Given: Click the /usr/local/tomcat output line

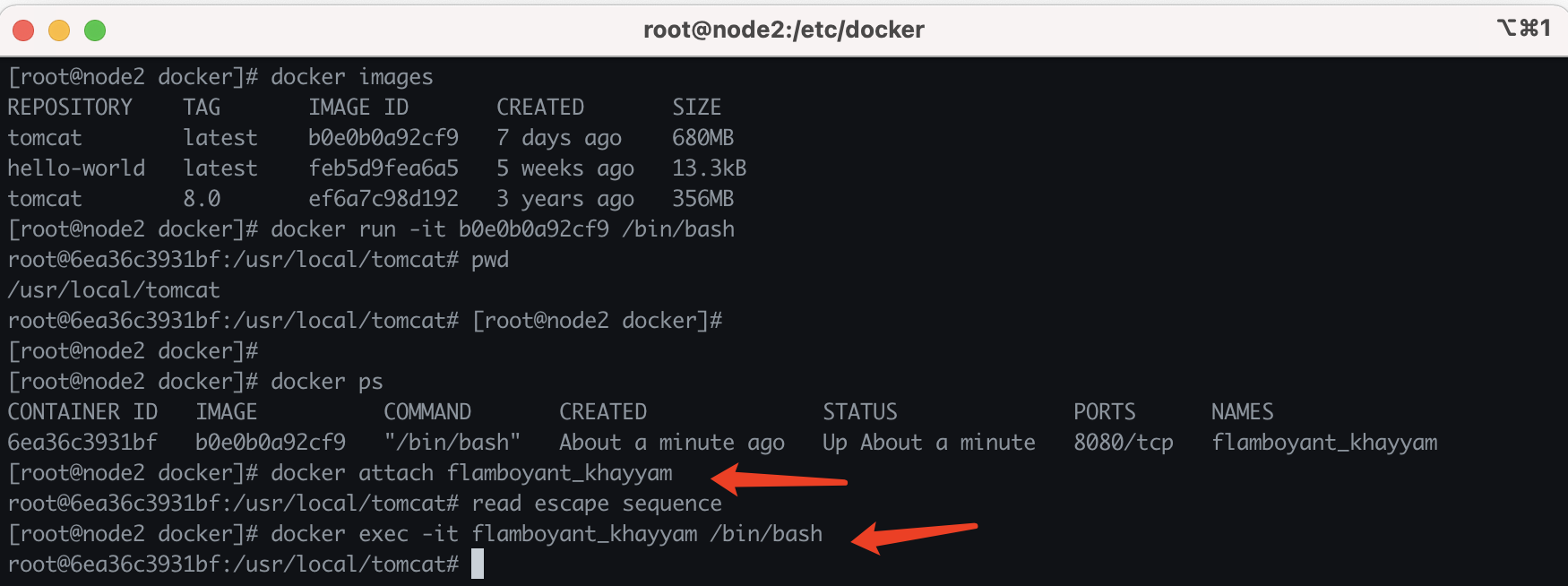Looking at the screenshot, I should (x=114, y=290).
